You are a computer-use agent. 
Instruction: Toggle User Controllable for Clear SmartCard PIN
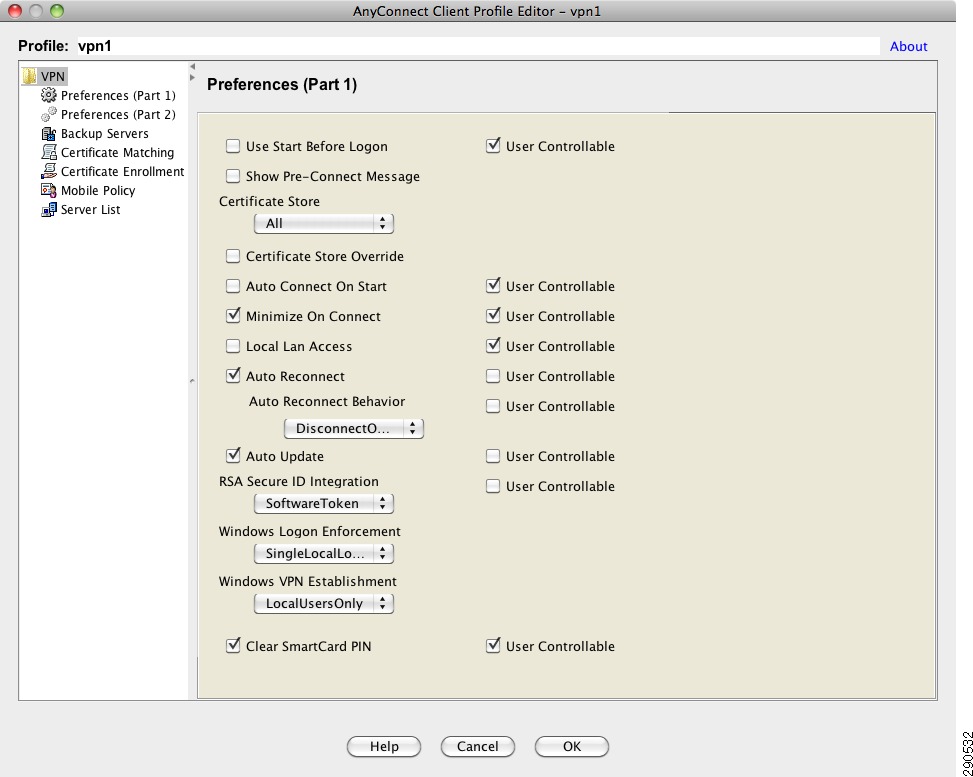tap(493, 646)
